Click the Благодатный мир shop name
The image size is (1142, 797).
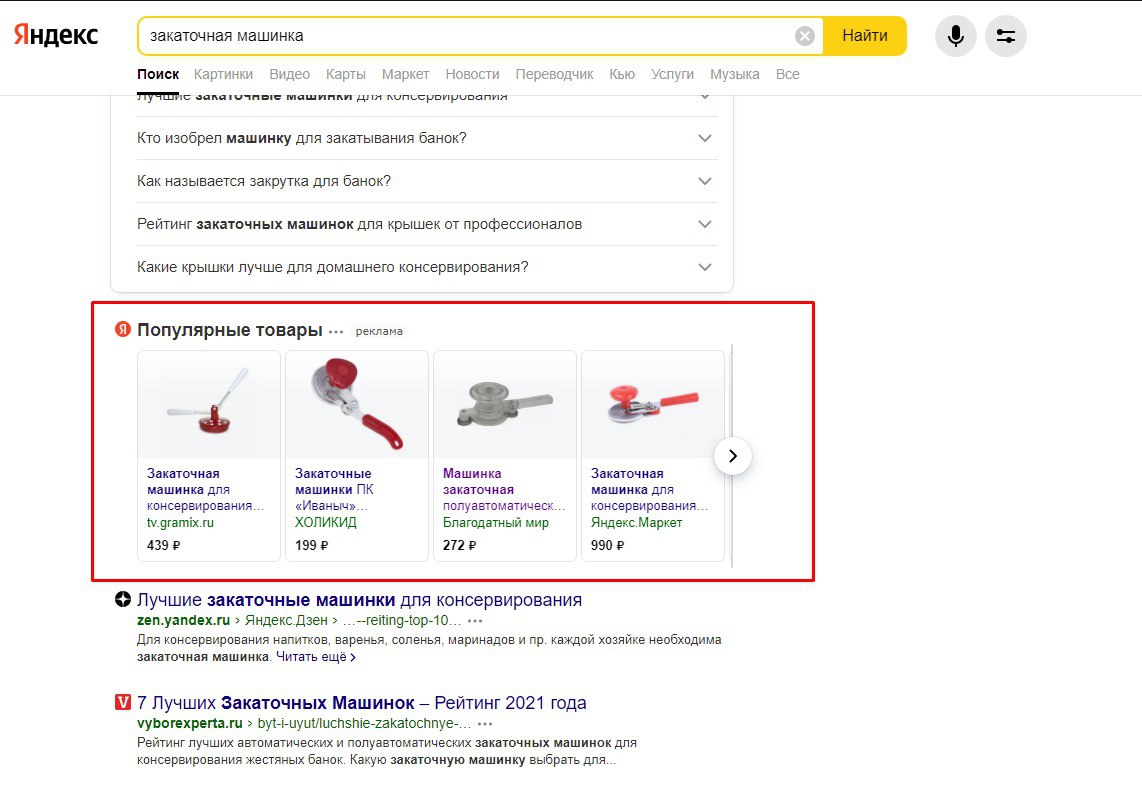[496, 522]
